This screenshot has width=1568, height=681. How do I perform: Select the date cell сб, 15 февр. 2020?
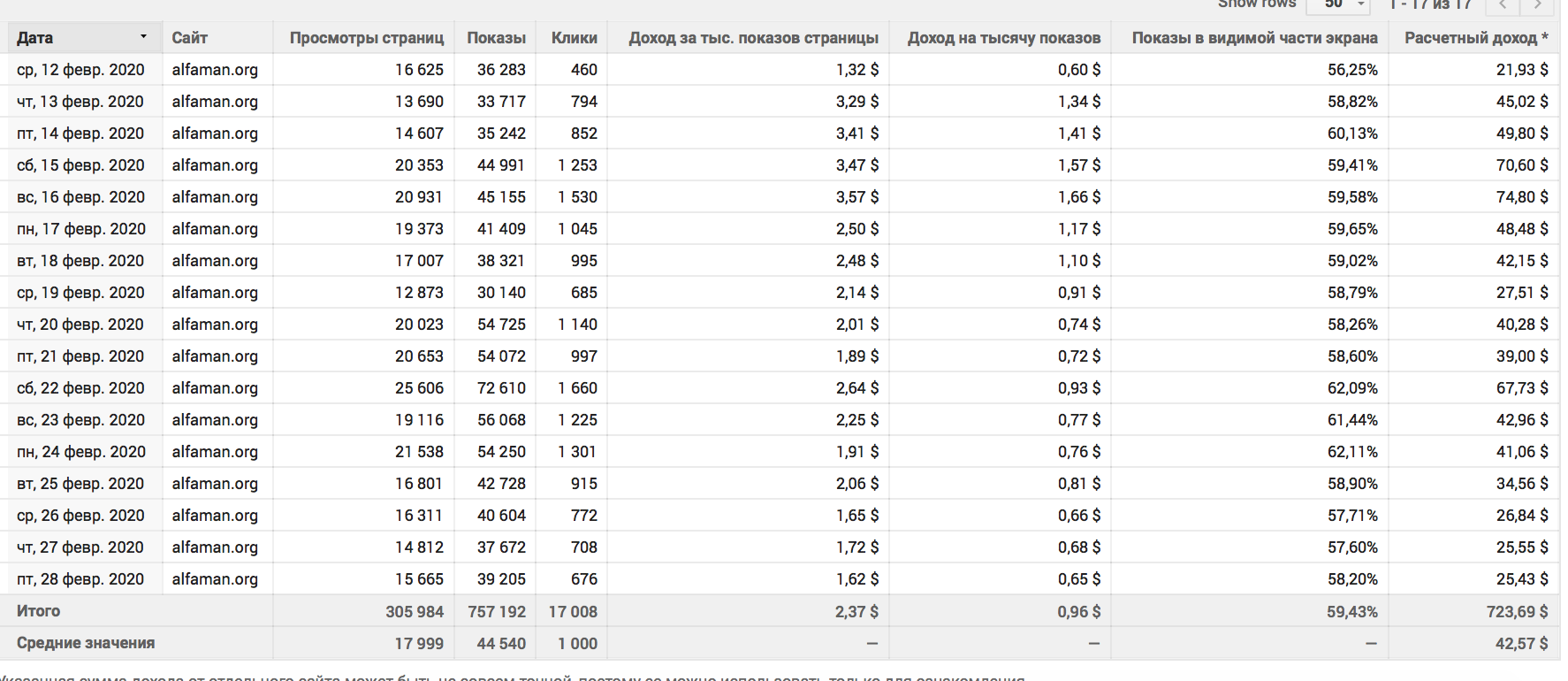(x=80, y=165)
